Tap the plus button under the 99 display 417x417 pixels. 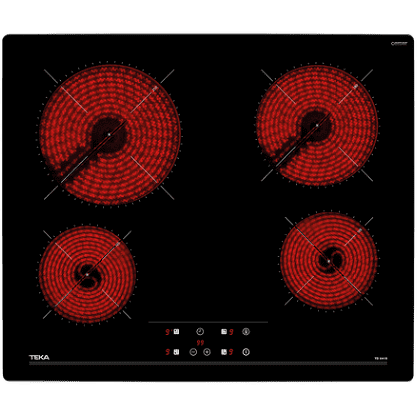coord(207,352)
